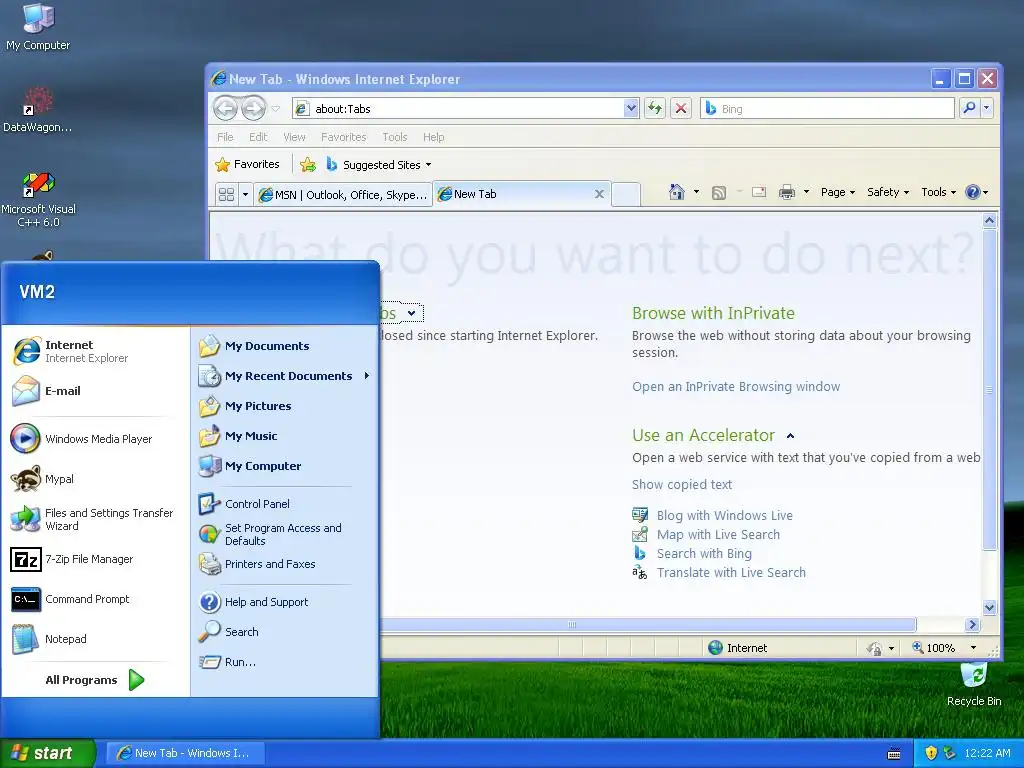1024x768 pixels.
Task: Click Translate with Live Search link
Action: click(x=731, y=572)
